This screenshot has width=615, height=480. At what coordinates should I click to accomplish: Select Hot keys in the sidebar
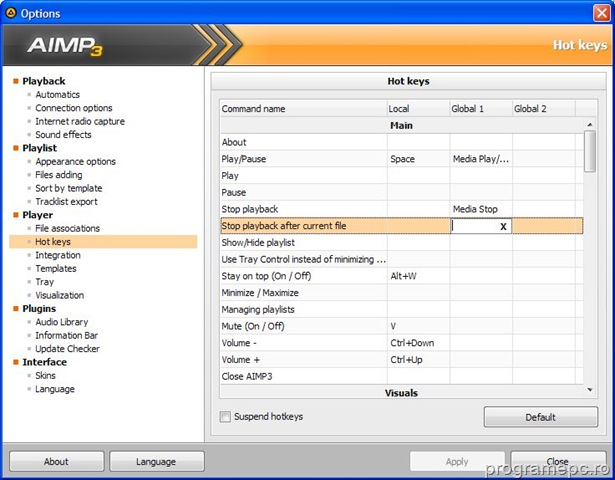pos(103,242)
